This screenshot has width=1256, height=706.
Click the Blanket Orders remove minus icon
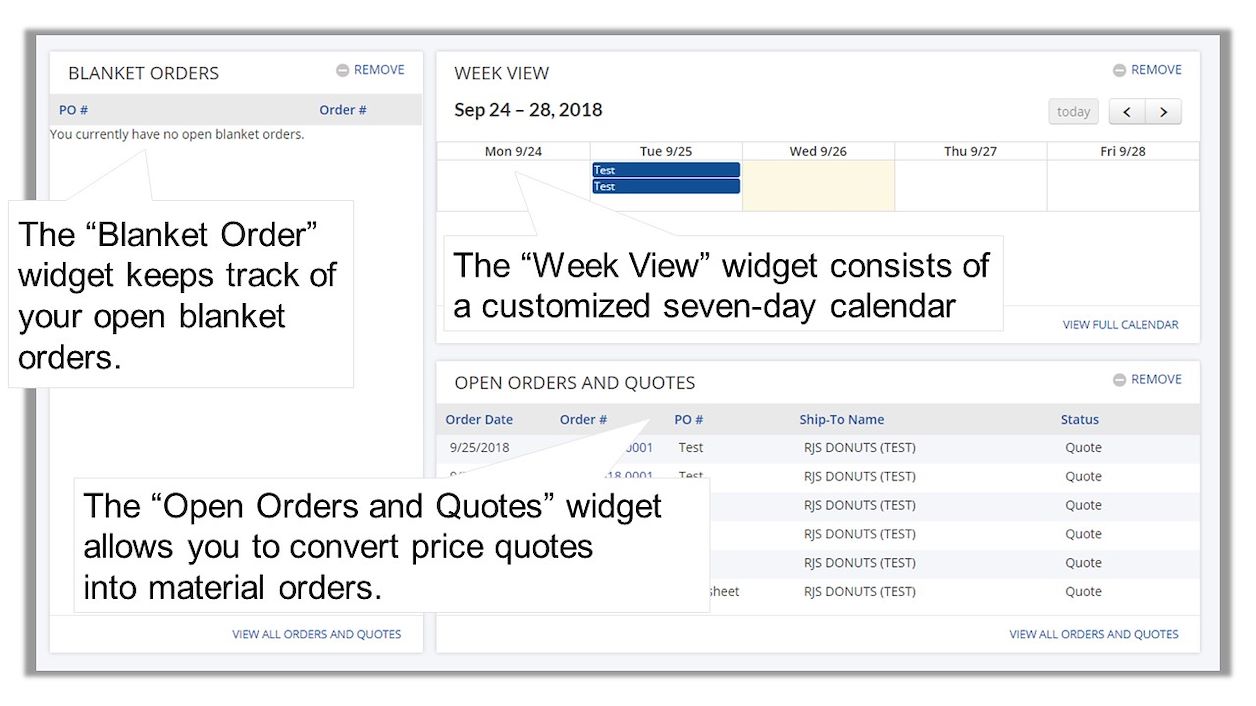343,71
